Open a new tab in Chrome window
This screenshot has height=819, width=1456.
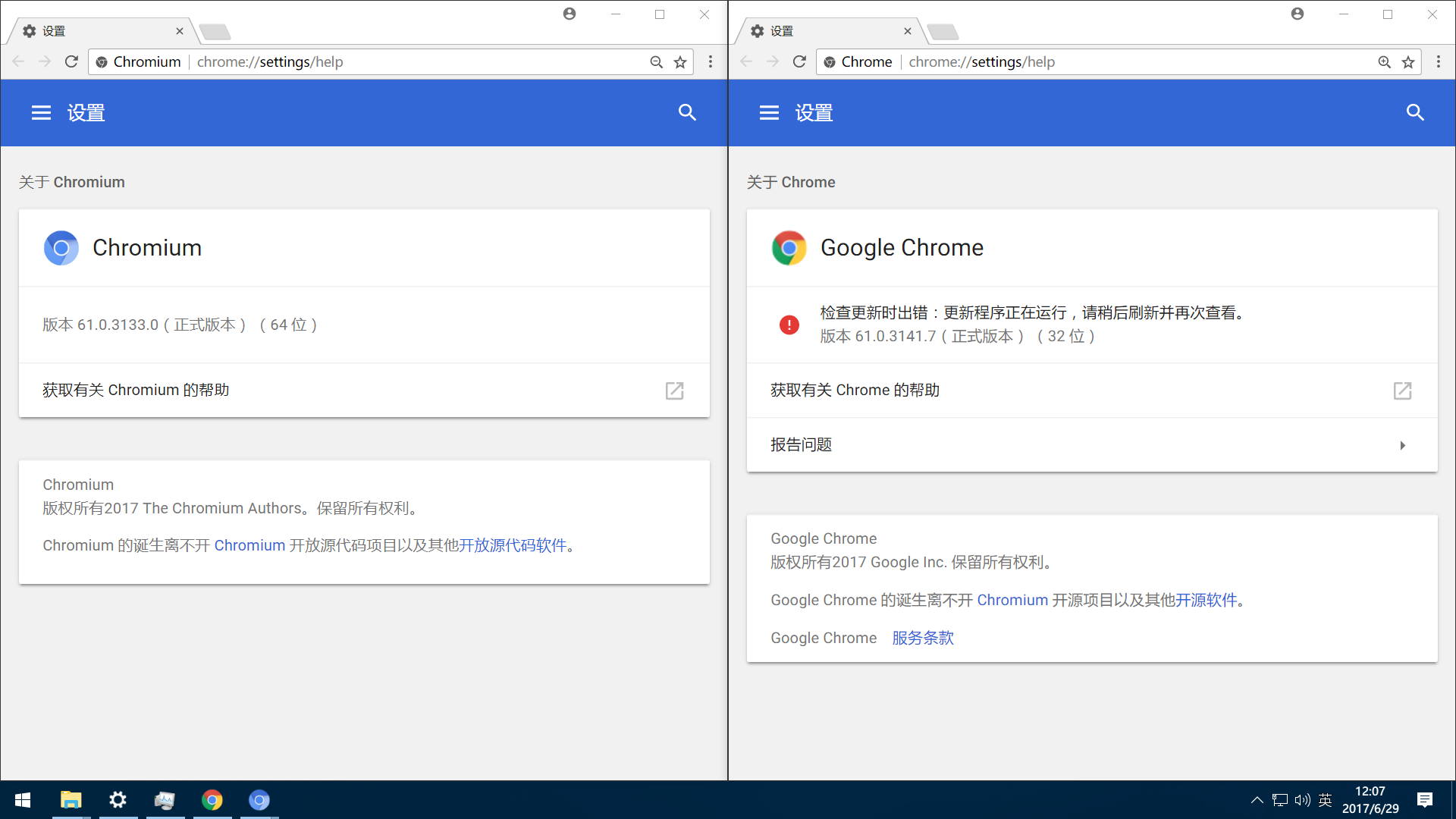point(943,31)
